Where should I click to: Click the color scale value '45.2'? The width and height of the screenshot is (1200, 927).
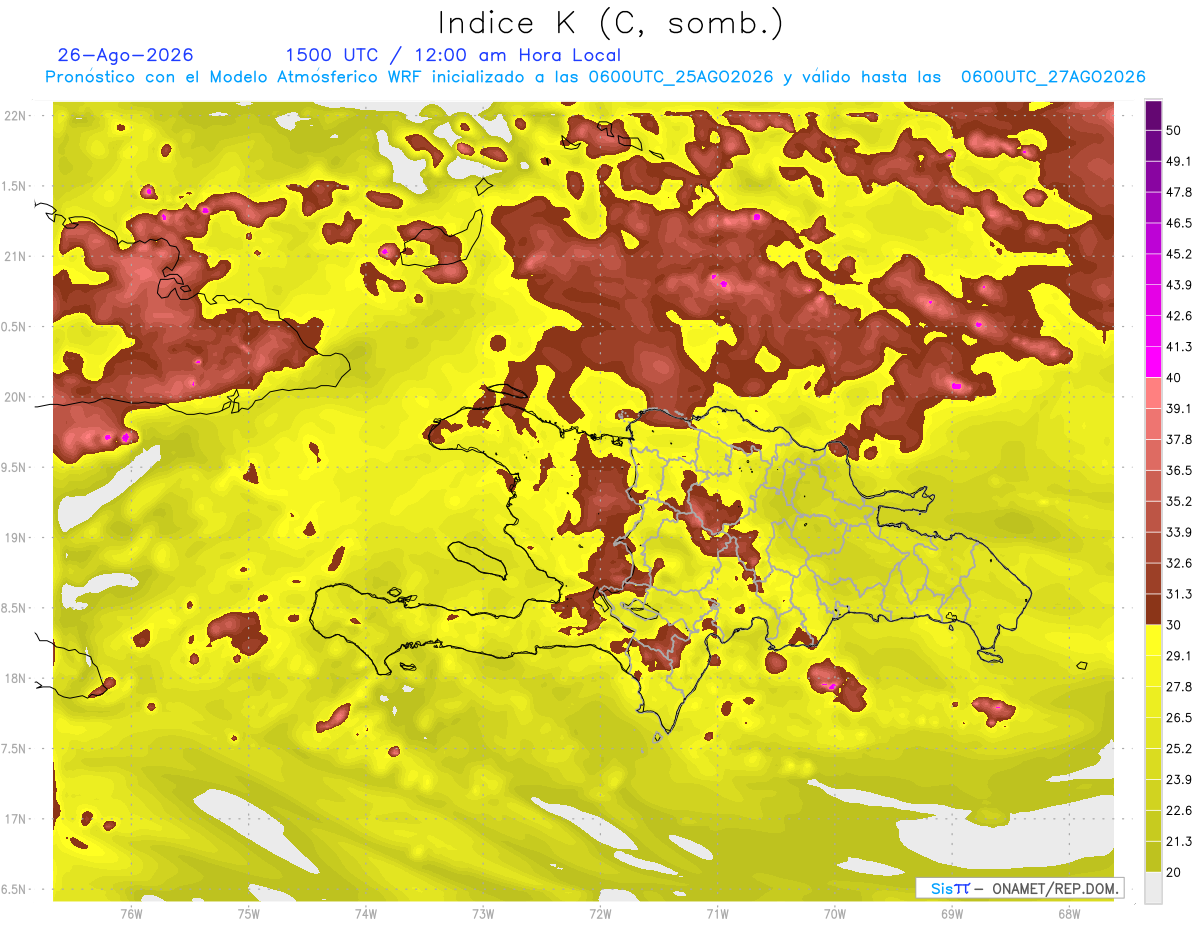point(1178,254)
